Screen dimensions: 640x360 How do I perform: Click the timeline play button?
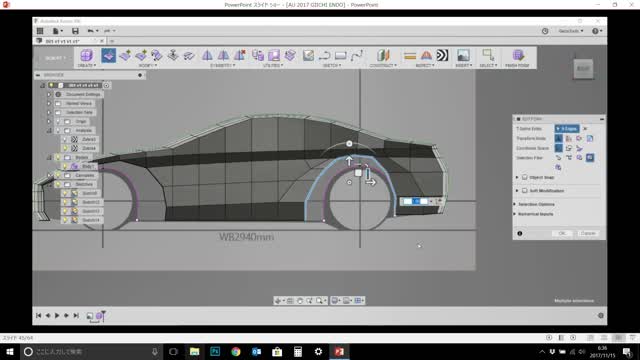pos(57,316)
